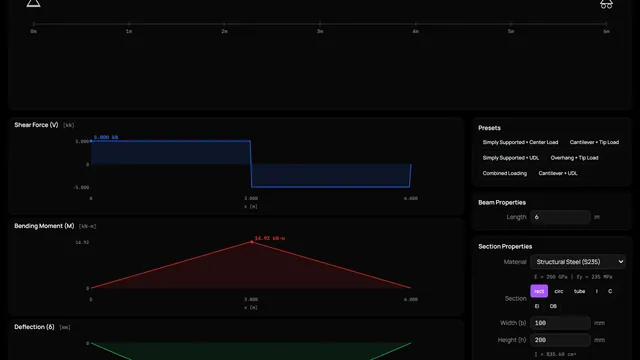Click the 1m mark on beam ruler
This screenshot has width=640, height=360.
[129, 31]
